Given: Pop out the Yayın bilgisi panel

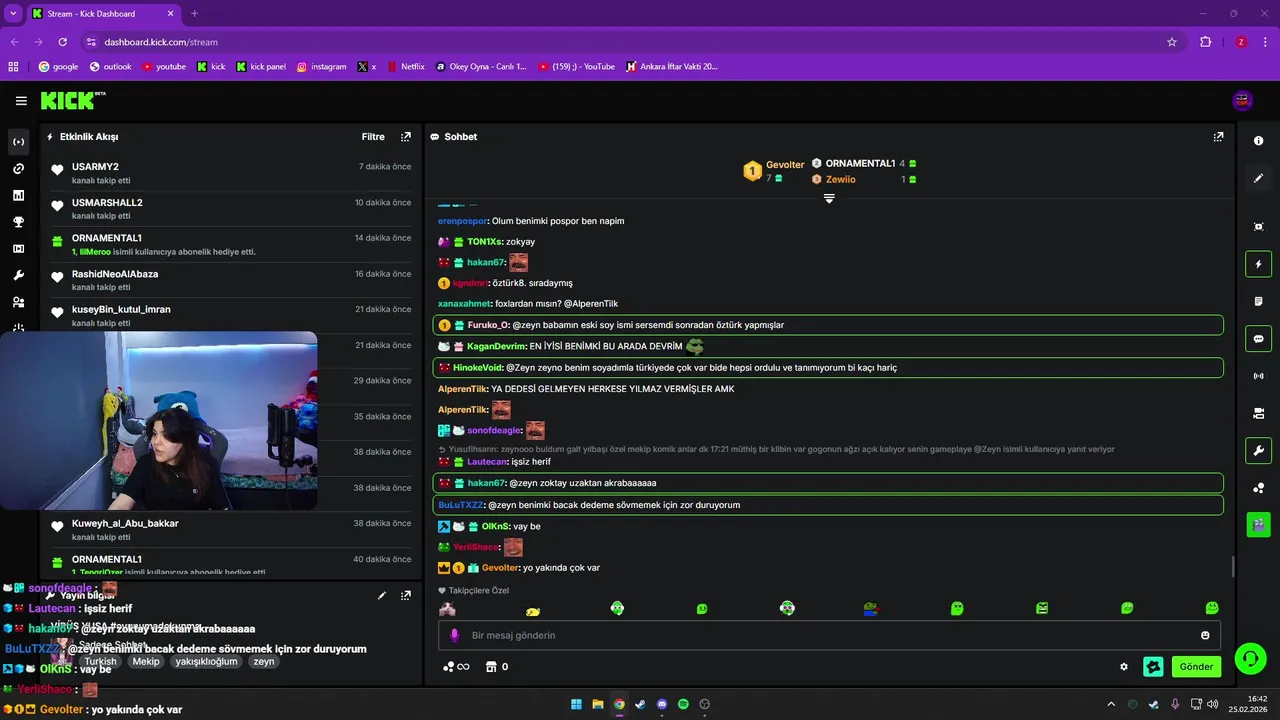Looking at the screenshot, I should (405, 595).
